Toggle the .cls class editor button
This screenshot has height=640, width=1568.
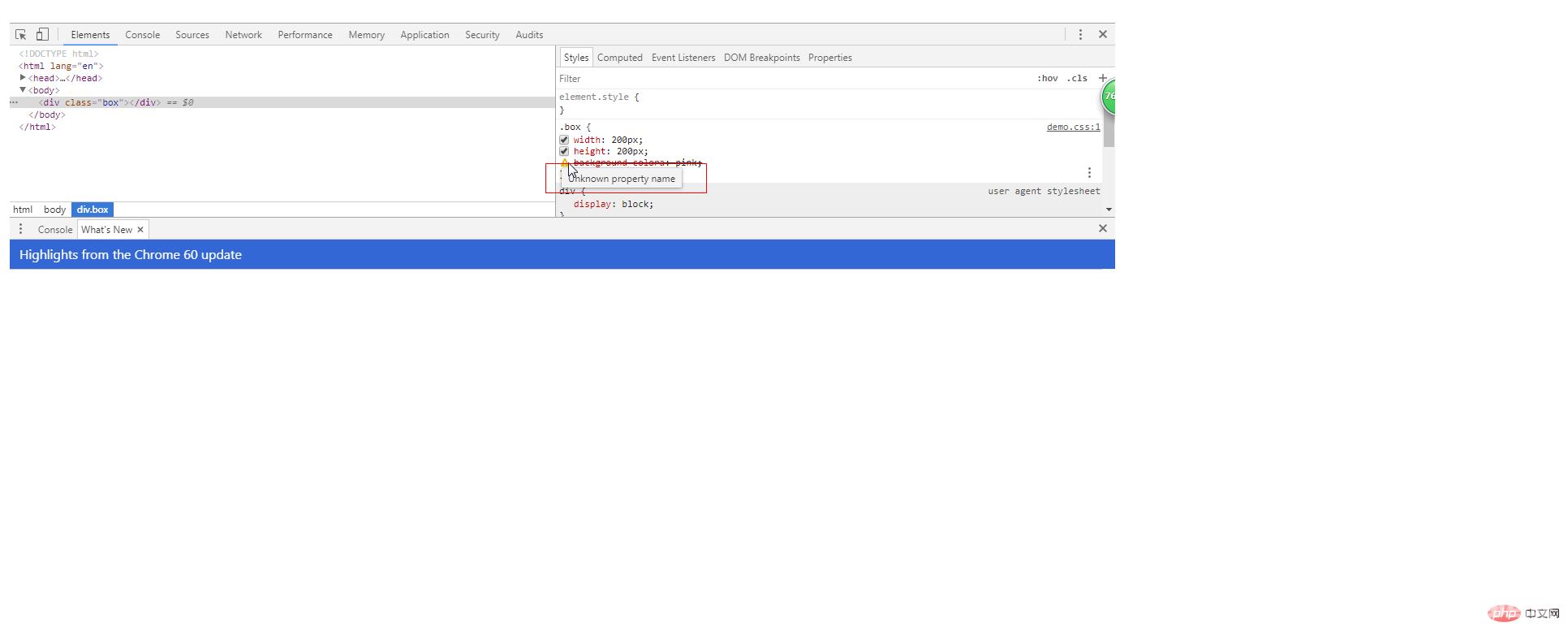pos(1077,79)
